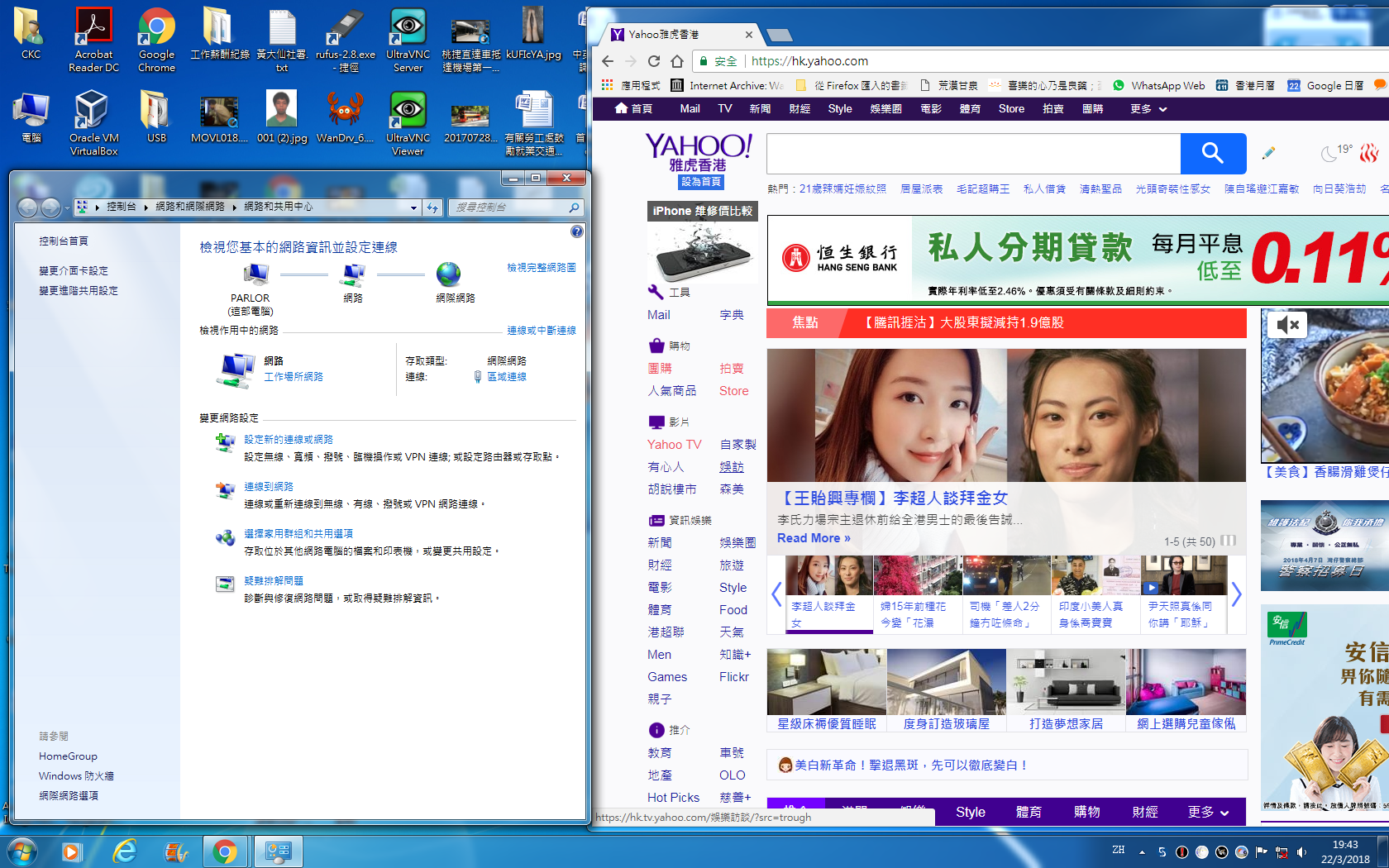Select the rufus-2.8.exe shortcut icon
This screenshot has height=868, width=1389.
click(x=345, y=39)
